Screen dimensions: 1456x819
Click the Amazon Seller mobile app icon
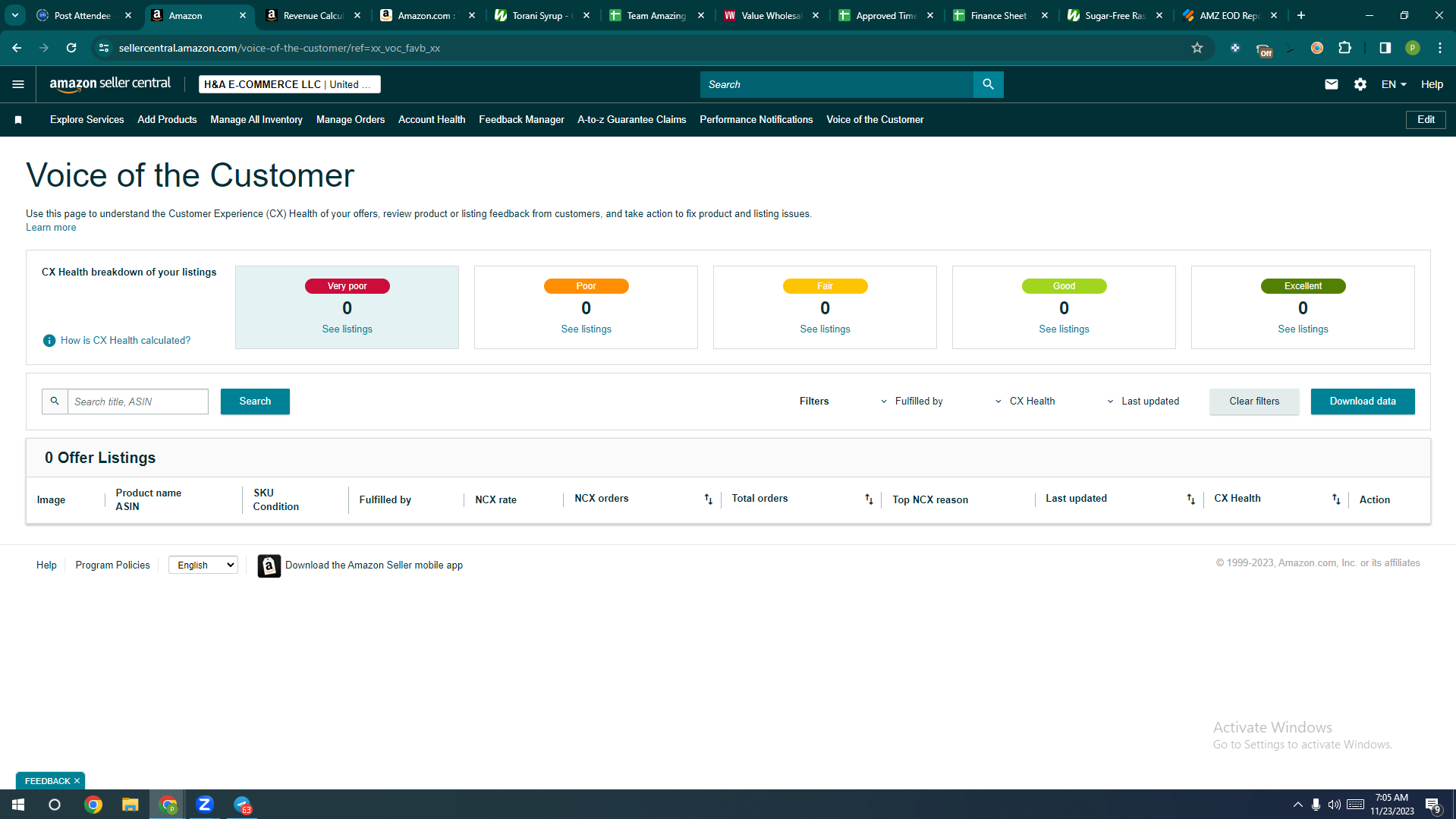pyautogui.click(x=269, y=565)
